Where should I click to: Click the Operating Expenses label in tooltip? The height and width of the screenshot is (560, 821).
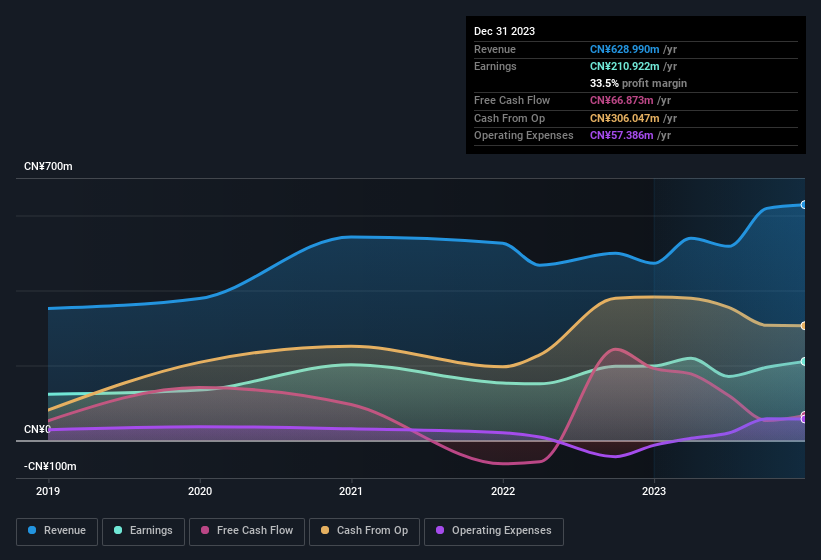point(524,136)
